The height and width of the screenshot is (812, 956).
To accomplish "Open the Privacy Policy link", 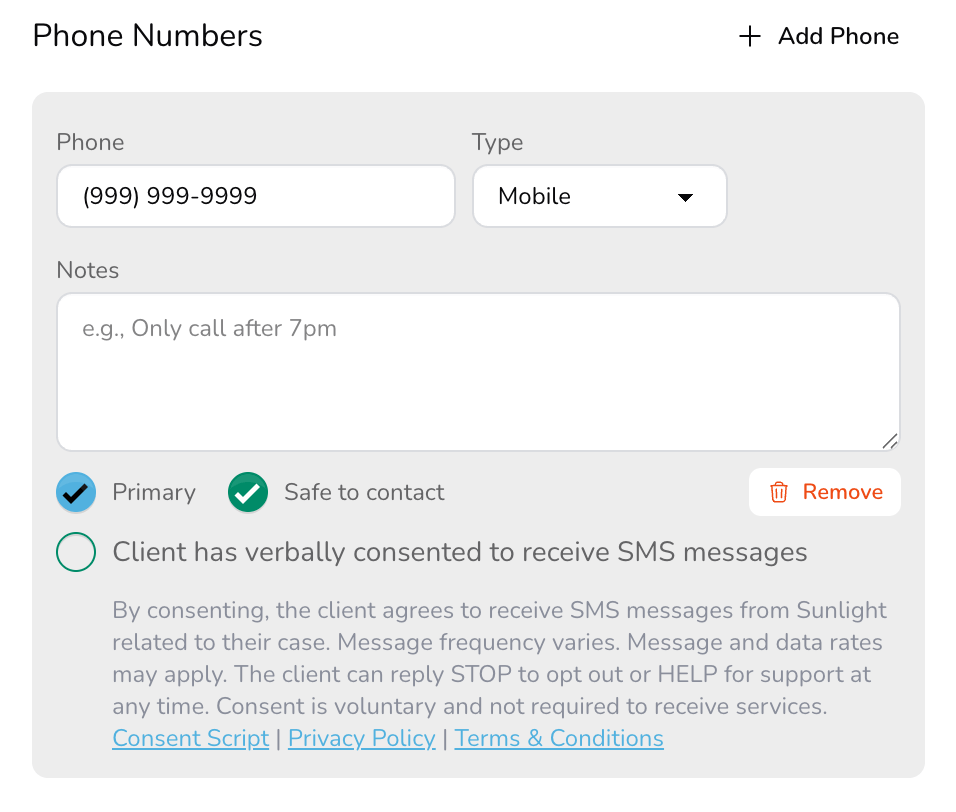I will click(x=361, y=738).
